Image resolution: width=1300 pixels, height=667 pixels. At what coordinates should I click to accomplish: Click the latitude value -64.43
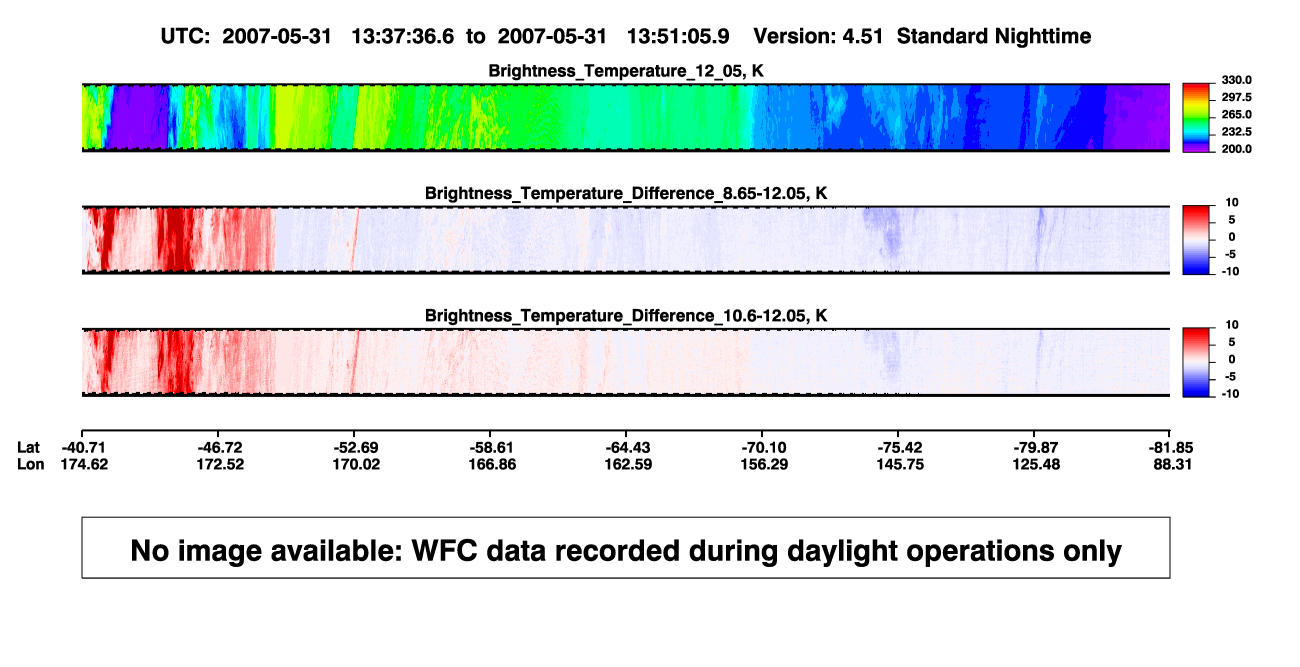(627, 446)
